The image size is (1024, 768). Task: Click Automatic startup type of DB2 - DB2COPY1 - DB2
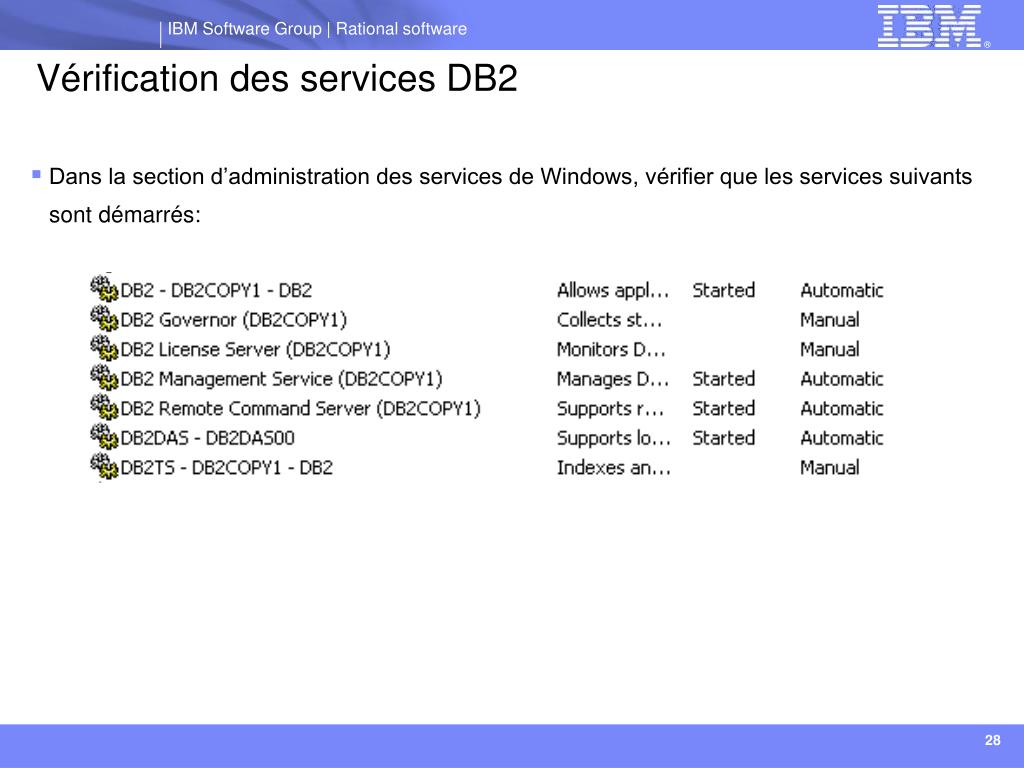[x=842, y=290]
